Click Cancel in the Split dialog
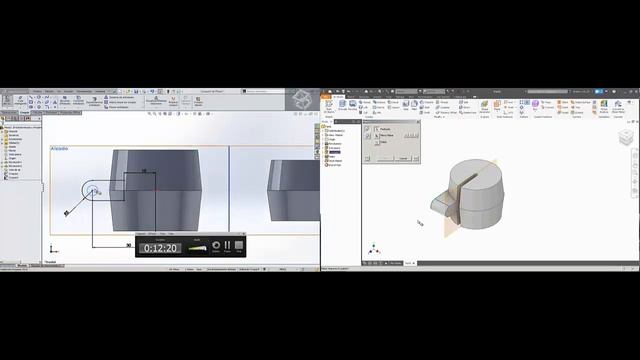 (x=403, y=158)
